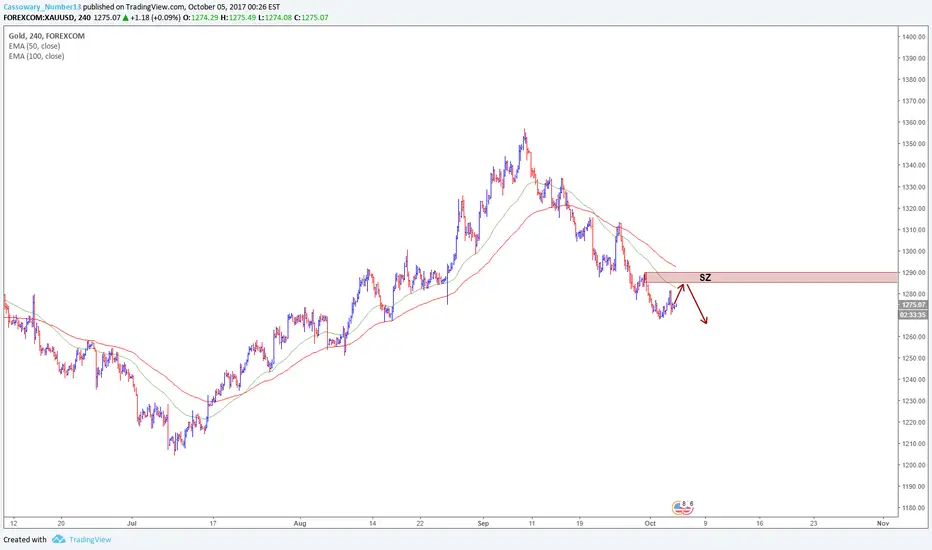932x550 pixels.
Task: Click the 1250.00 price axis label
Action: click(914, 358)
